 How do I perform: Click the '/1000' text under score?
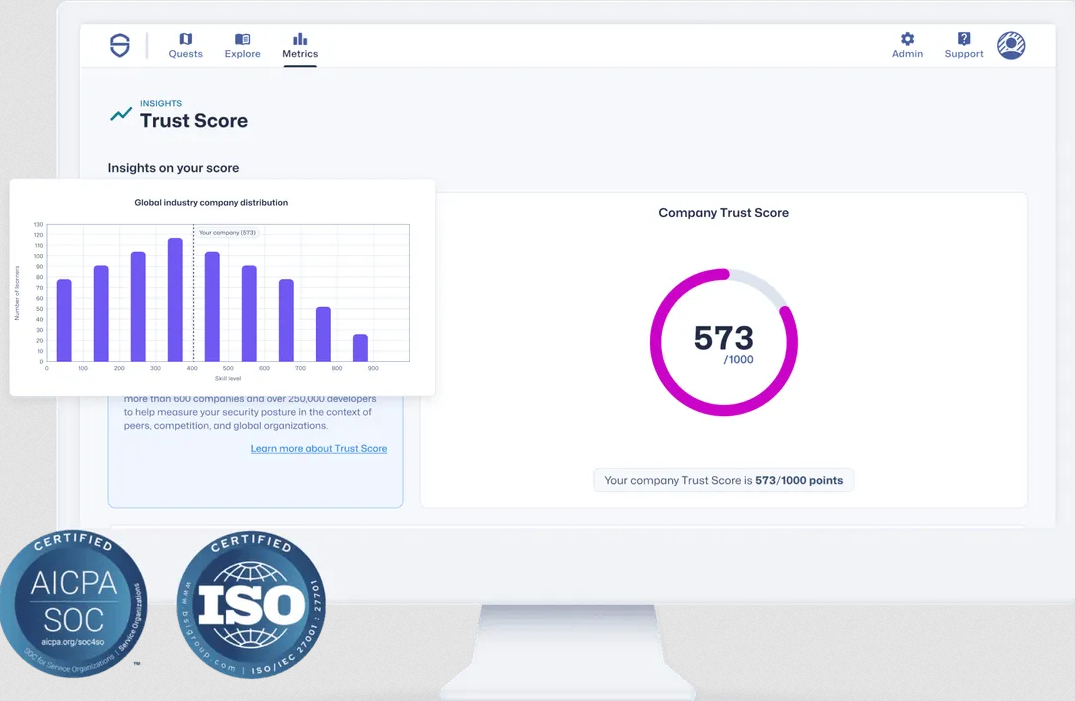(738, 359)
